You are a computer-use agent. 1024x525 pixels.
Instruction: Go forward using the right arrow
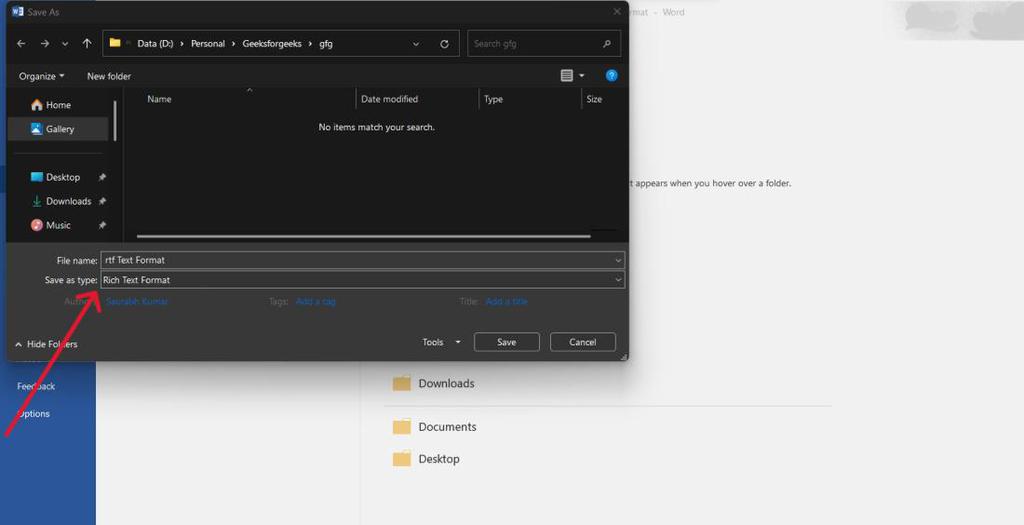click(44, 44)
